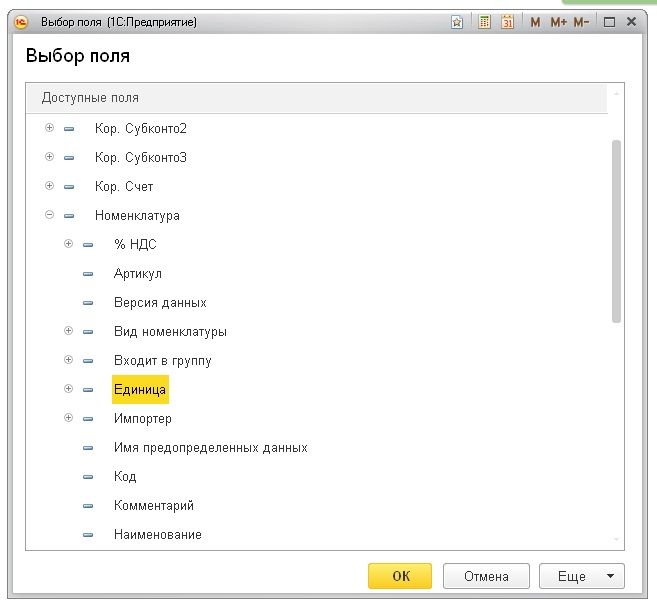657x610 pixels.
Task: Expand the Кор. Субконто3 node
Action: click(49, 157)
